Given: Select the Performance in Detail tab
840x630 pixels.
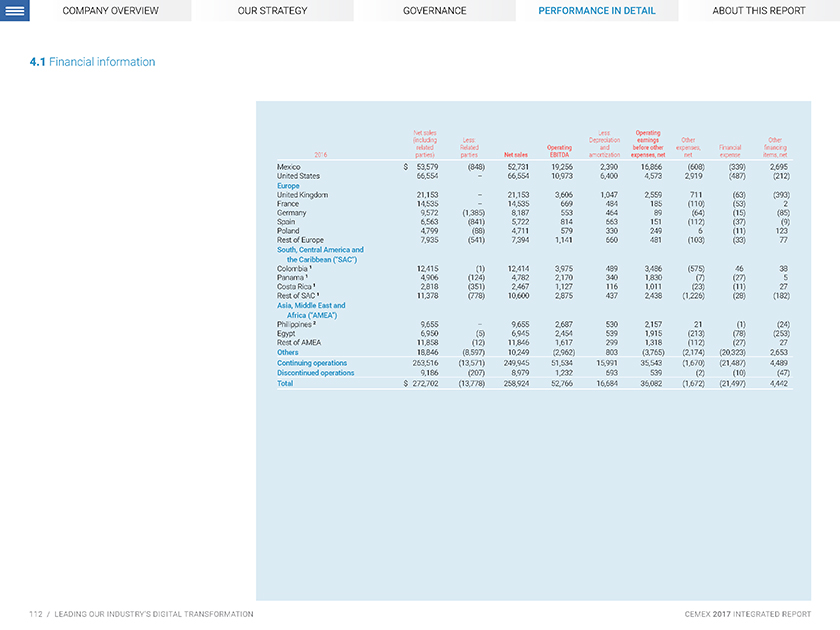Looking at the screenshot, I should coord(597,11).
